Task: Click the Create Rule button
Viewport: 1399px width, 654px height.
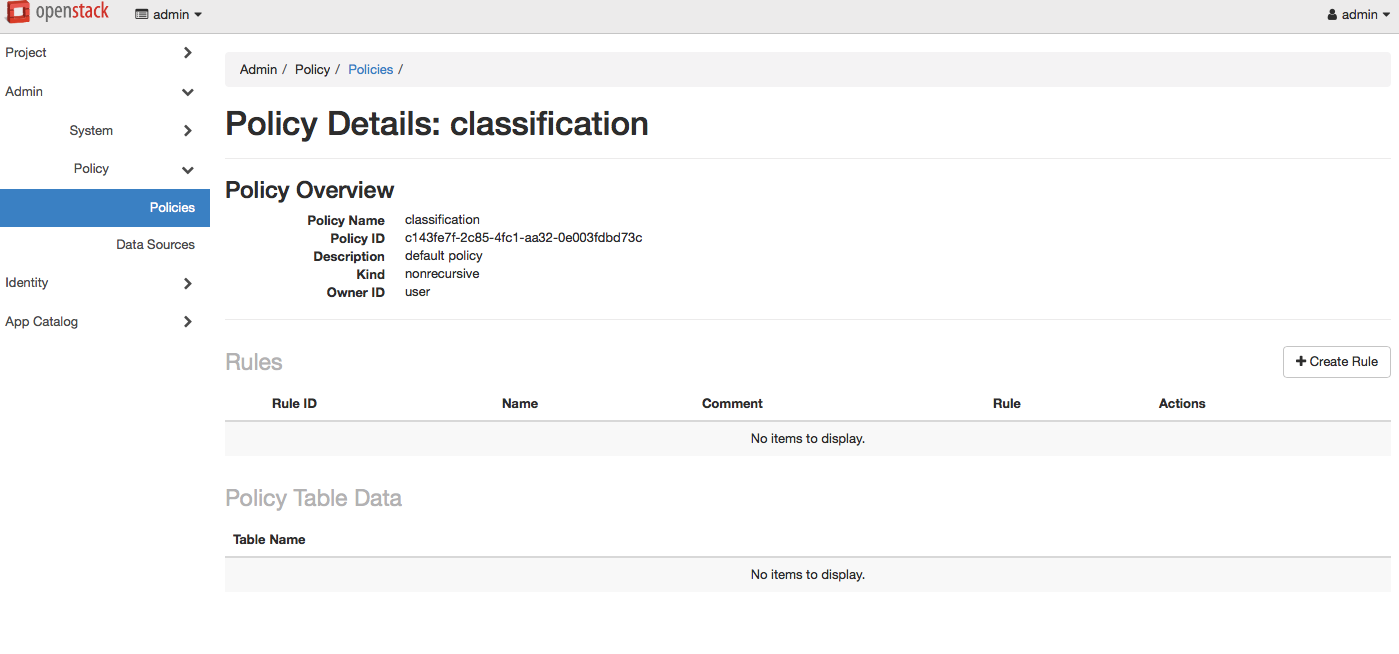Action: click(1336, 362)
